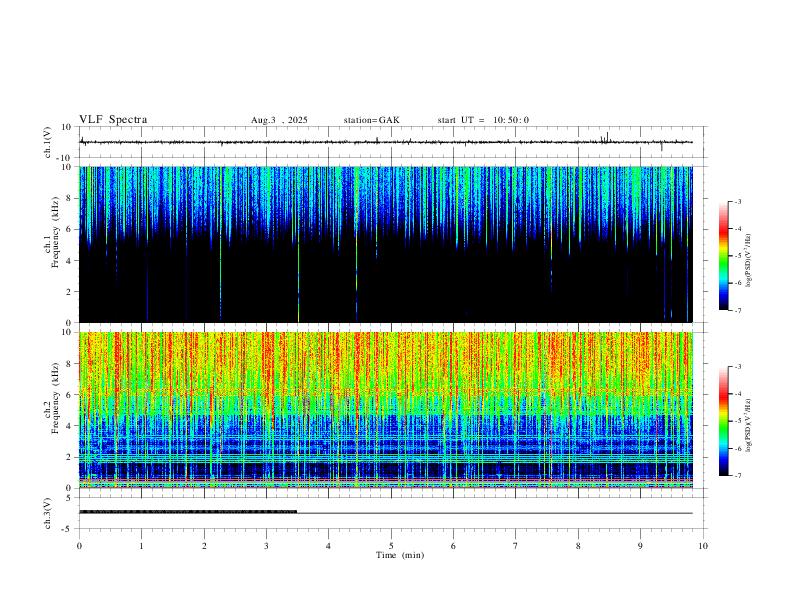Select the date text "Aug.3 , 2025"
792x612 pixels.
(x=279, y=120)
